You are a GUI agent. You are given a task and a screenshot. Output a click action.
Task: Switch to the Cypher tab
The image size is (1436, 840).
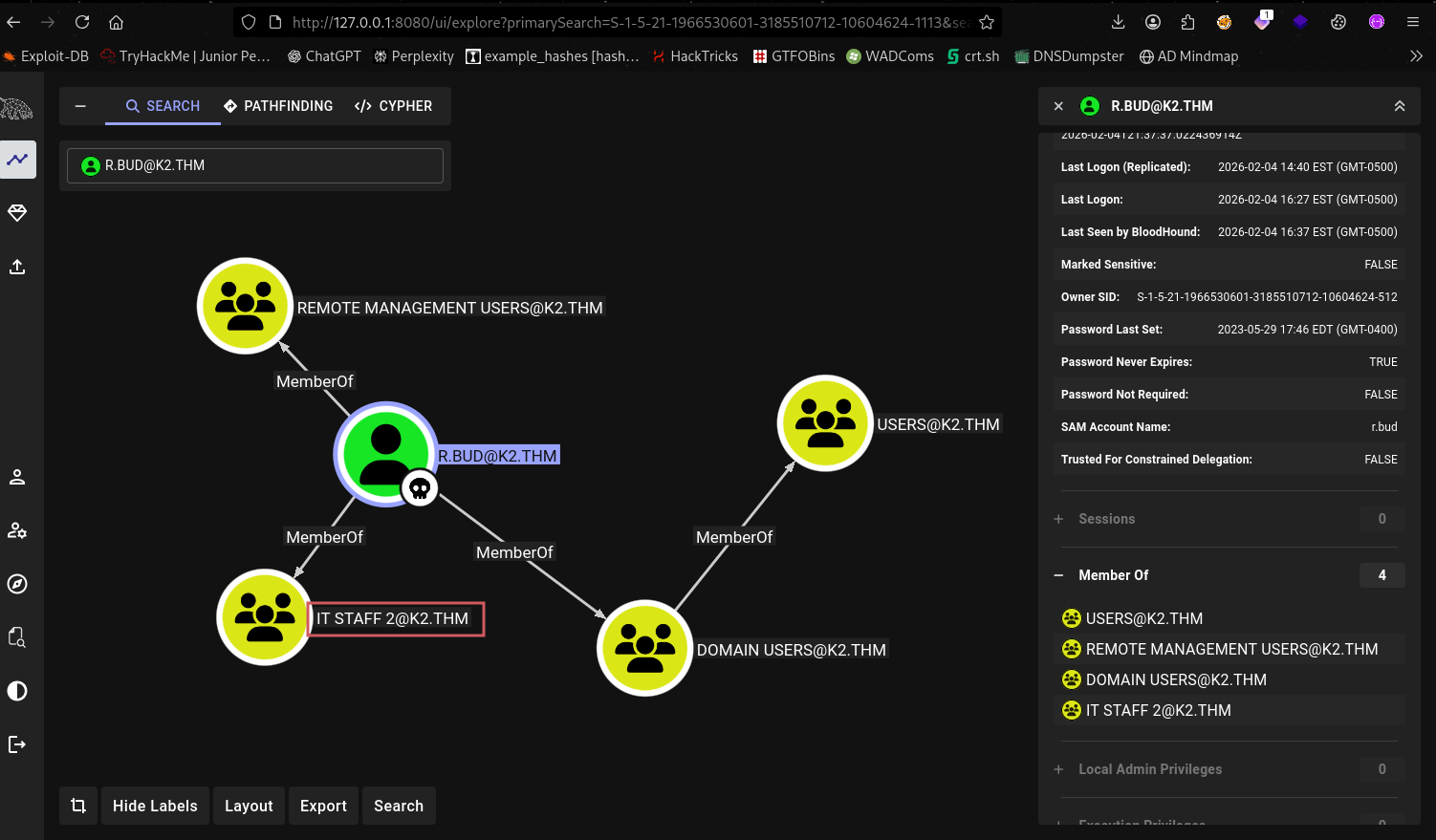click(393, 106)
